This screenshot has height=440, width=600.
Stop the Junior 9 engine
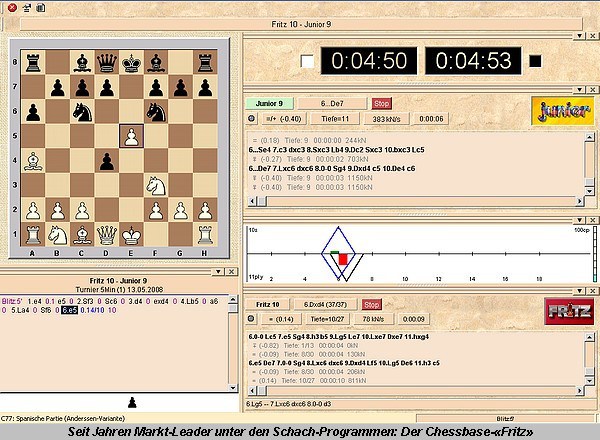pos(382,103)
